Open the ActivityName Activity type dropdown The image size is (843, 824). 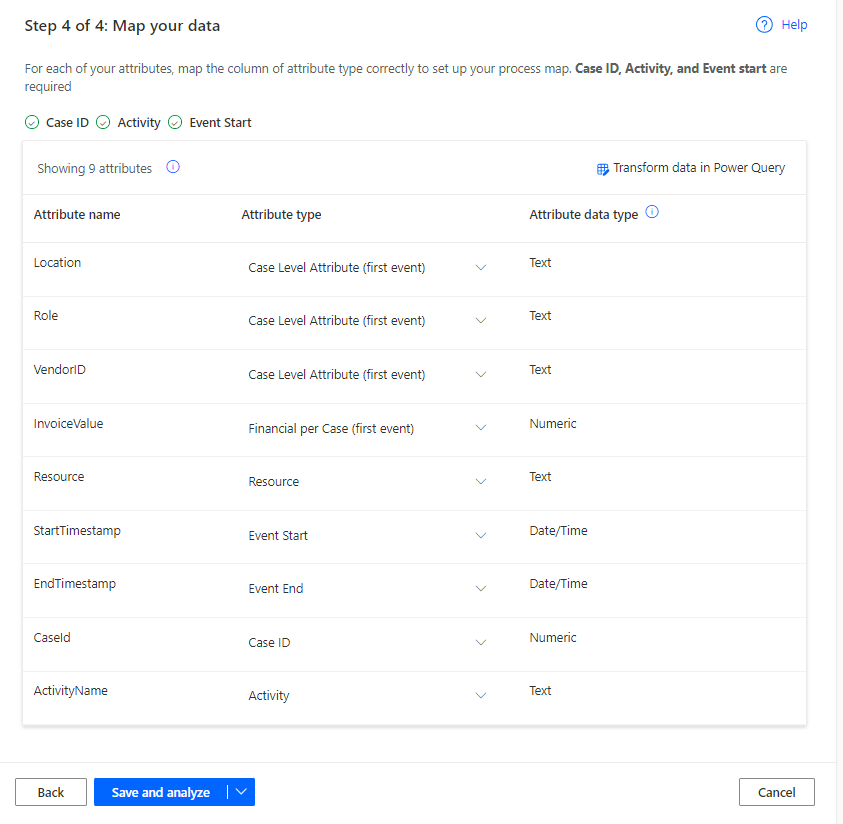[481, 696]
